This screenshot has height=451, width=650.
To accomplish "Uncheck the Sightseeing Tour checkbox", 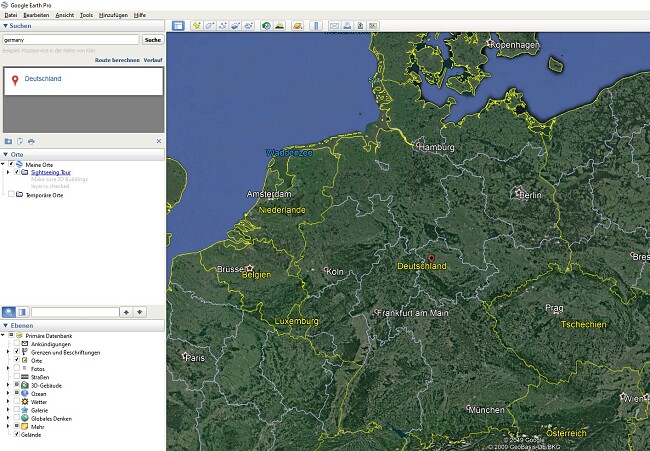I will [x=17, y=172].
